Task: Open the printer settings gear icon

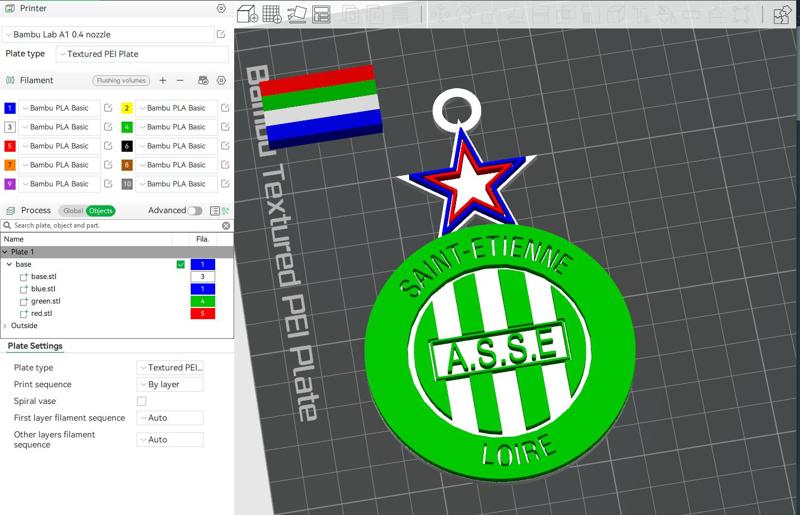Action: [221, 8]
